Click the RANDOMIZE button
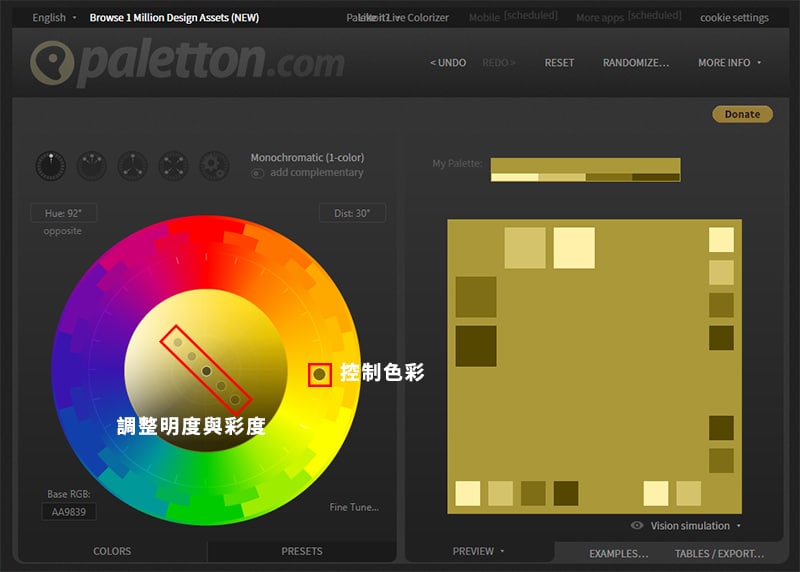Screen dimensions: 800x572 (636, 63)
